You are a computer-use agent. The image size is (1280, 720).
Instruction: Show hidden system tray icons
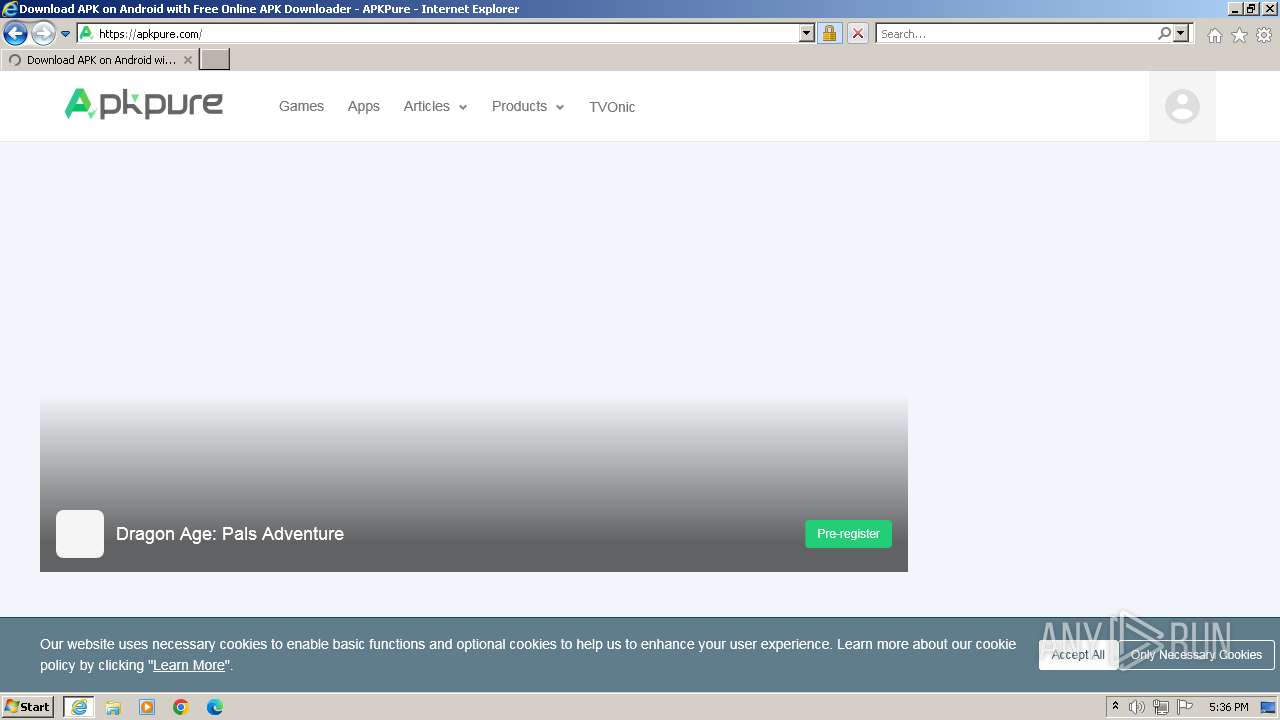pyautogui.click(x=1115, y=707)
